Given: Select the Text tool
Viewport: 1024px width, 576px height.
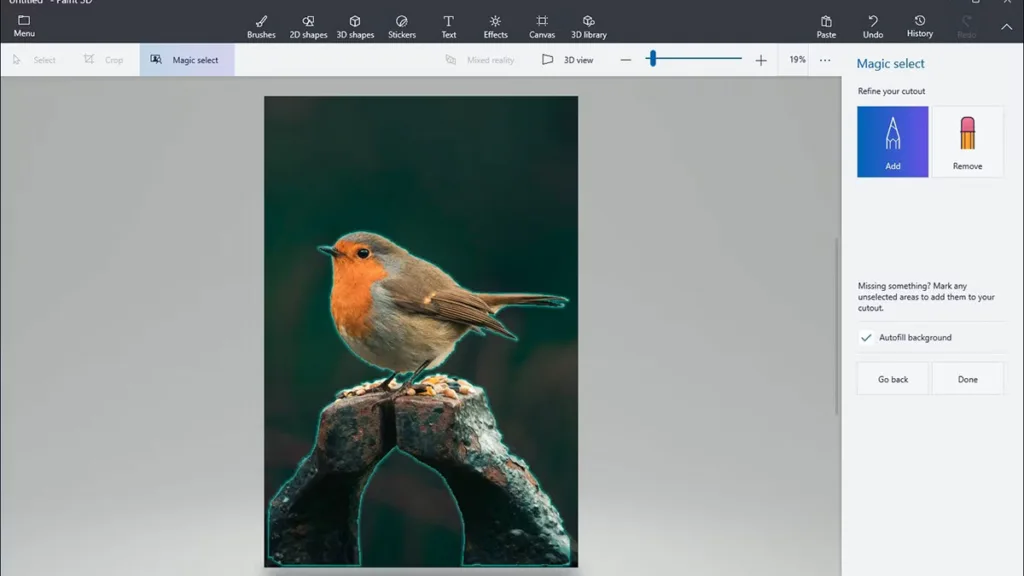Looking at the screenshot, I should point(449,27).
